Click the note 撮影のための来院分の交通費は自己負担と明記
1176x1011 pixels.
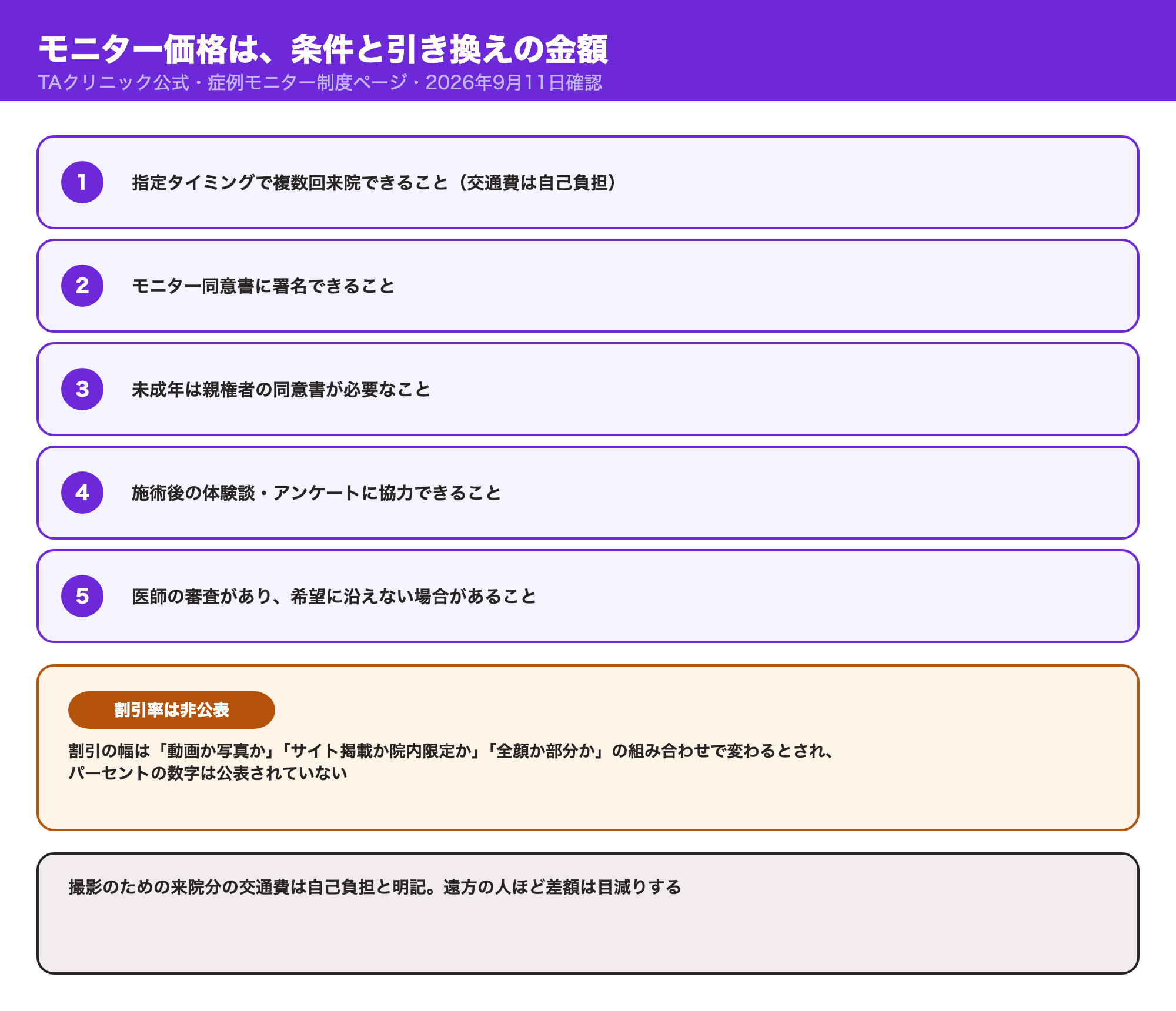point(252,887)
